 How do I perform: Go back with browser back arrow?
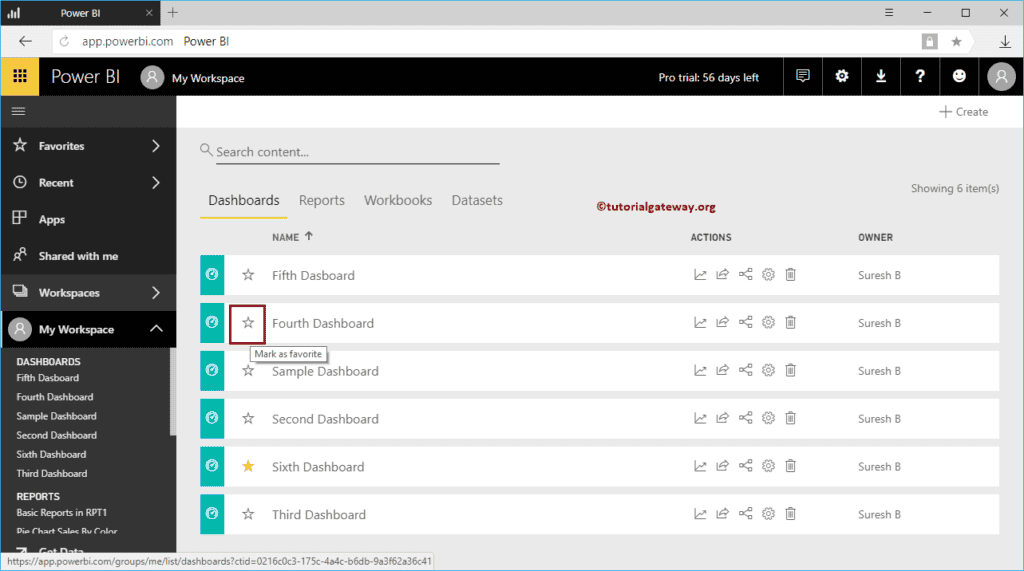click(25, 42)
